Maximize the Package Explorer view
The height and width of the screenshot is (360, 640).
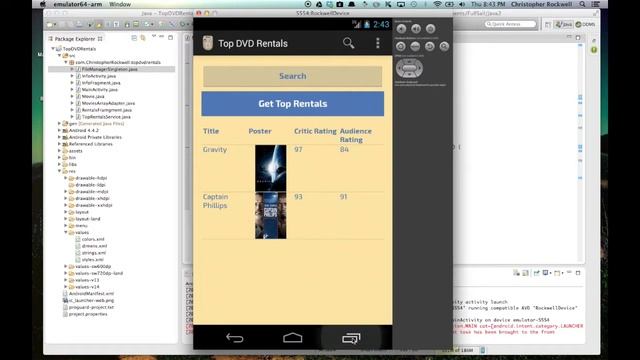(x=170, y=38)
